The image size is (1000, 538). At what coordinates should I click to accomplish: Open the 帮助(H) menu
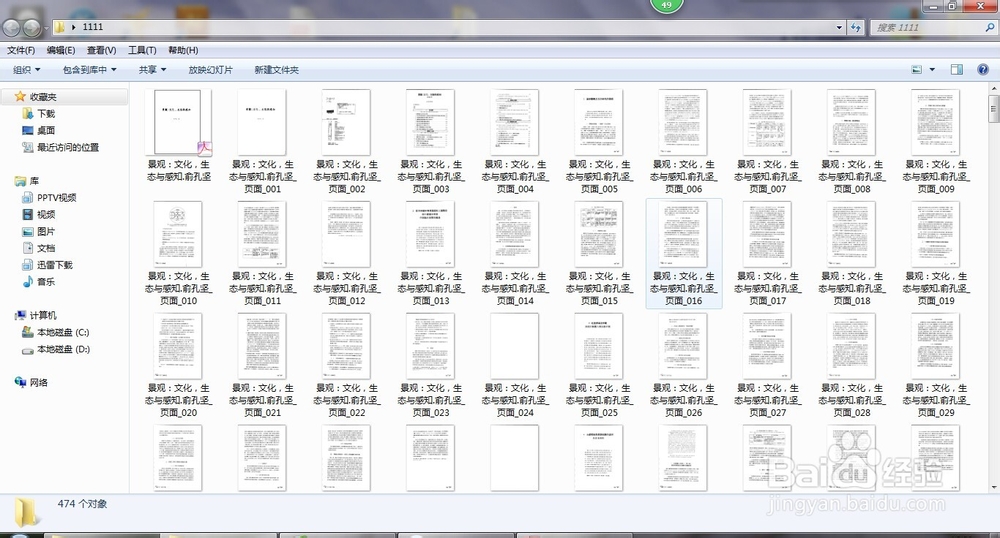183,50
